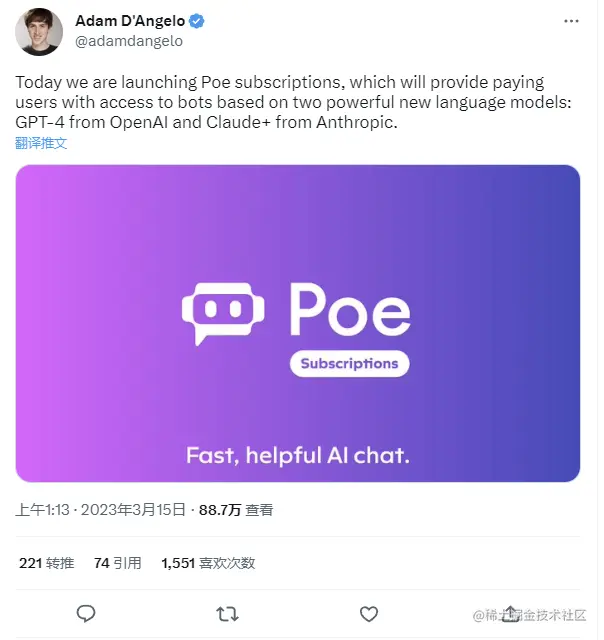Screen dimensions: 604x640
Task: Click the Fast, helpful AI chat tagline
Action: [x=298, y=455]
